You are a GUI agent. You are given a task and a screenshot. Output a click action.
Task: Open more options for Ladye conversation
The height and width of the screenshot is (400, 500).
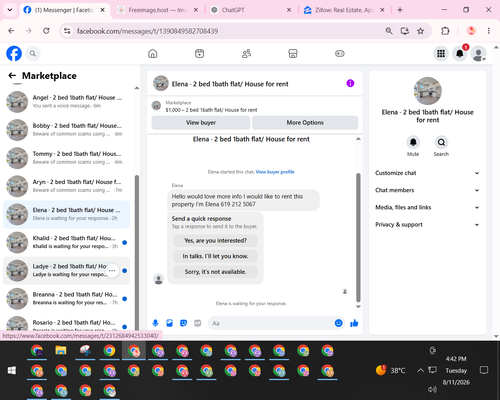pyautogui.click(x=112, y=271)
